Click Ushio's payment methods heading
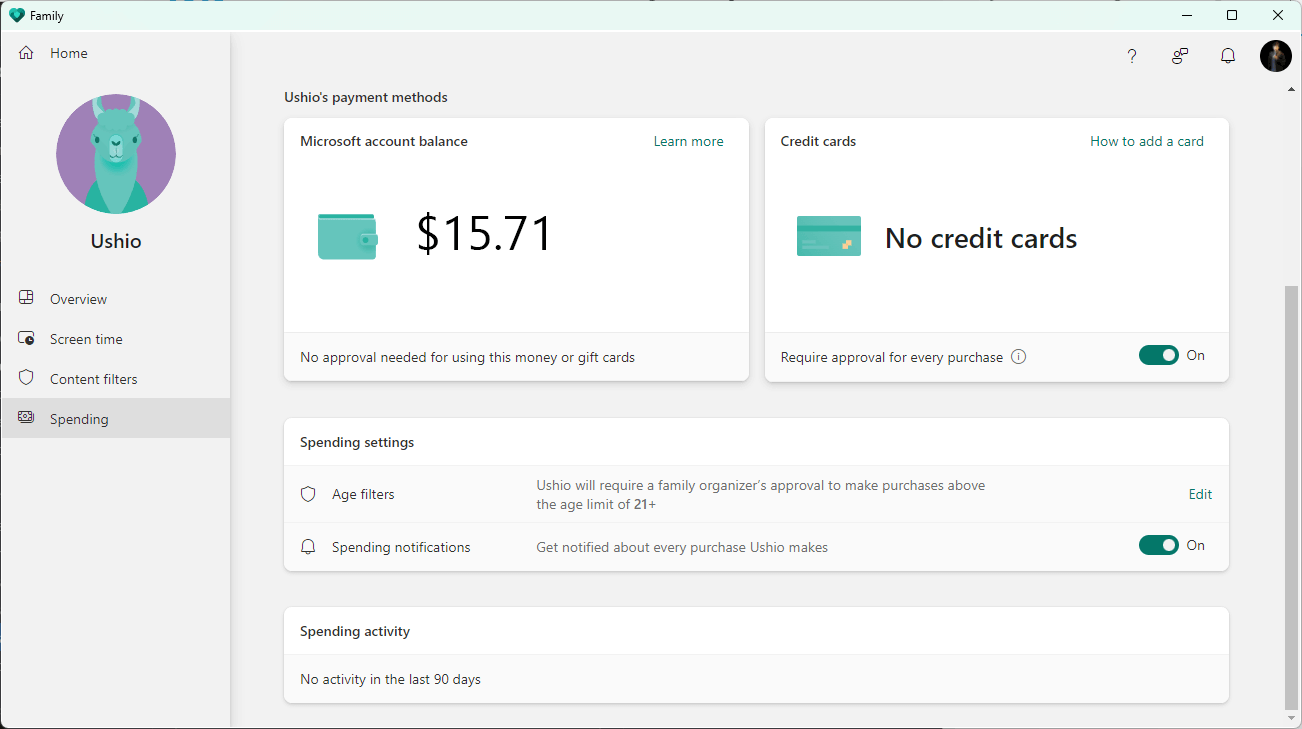The width and height of the screenshot is (1302, 729). tap(366, 97)
